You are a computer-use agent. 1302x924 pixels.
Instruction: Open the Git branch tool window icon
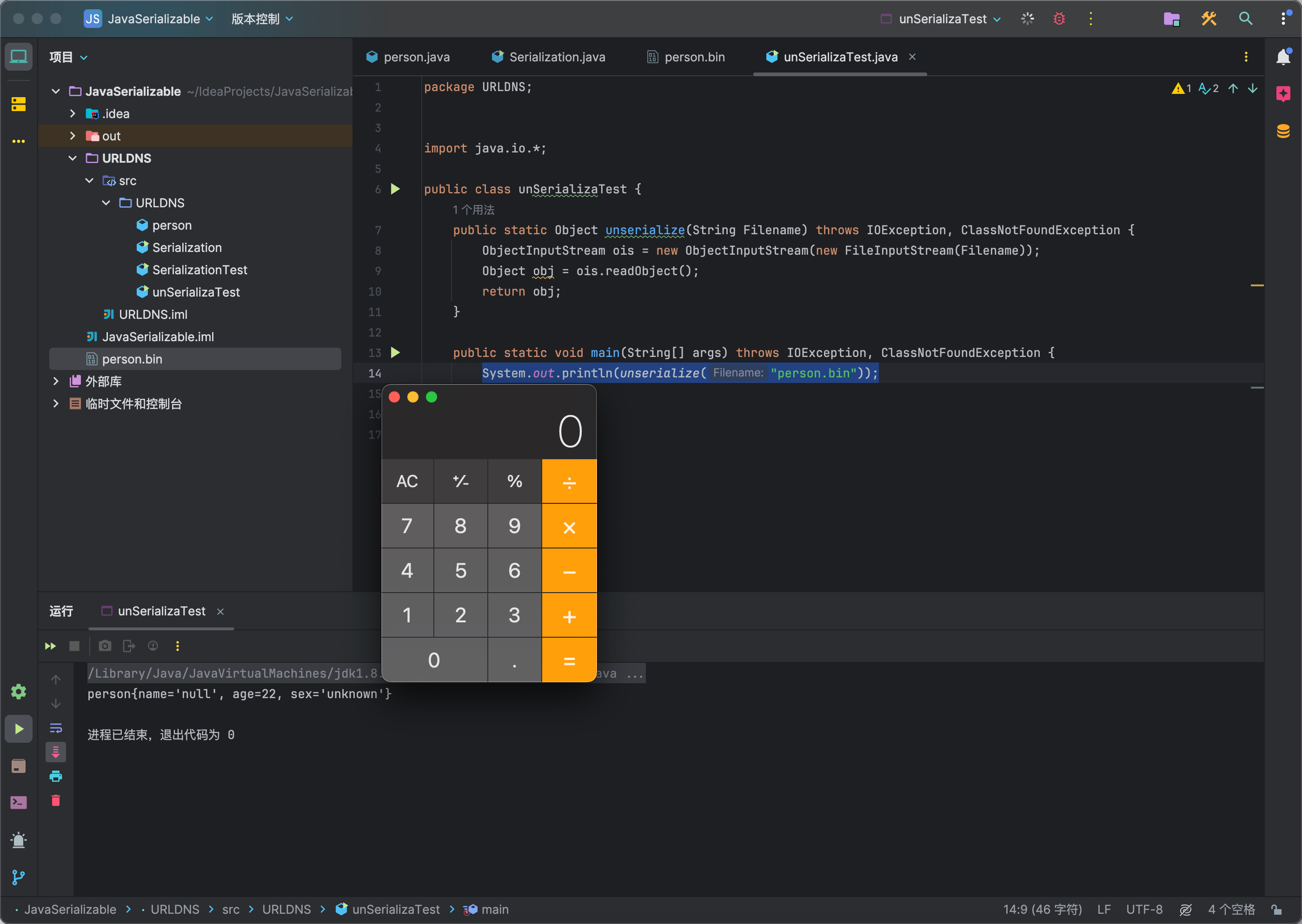[x=18, y=877]
